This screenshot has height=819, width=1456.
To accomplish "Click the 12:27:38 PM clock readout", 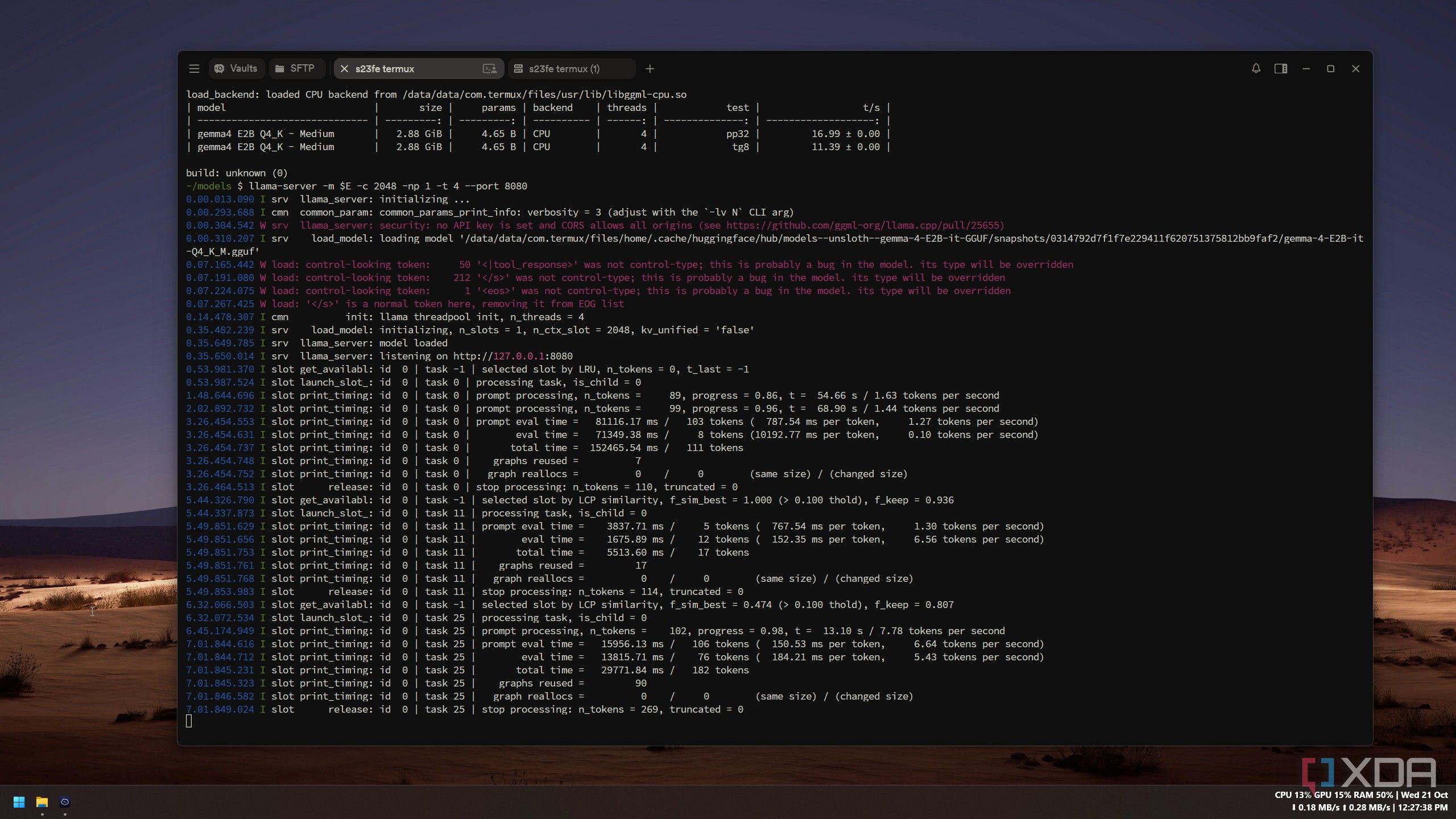I will tap(1422, 808).
